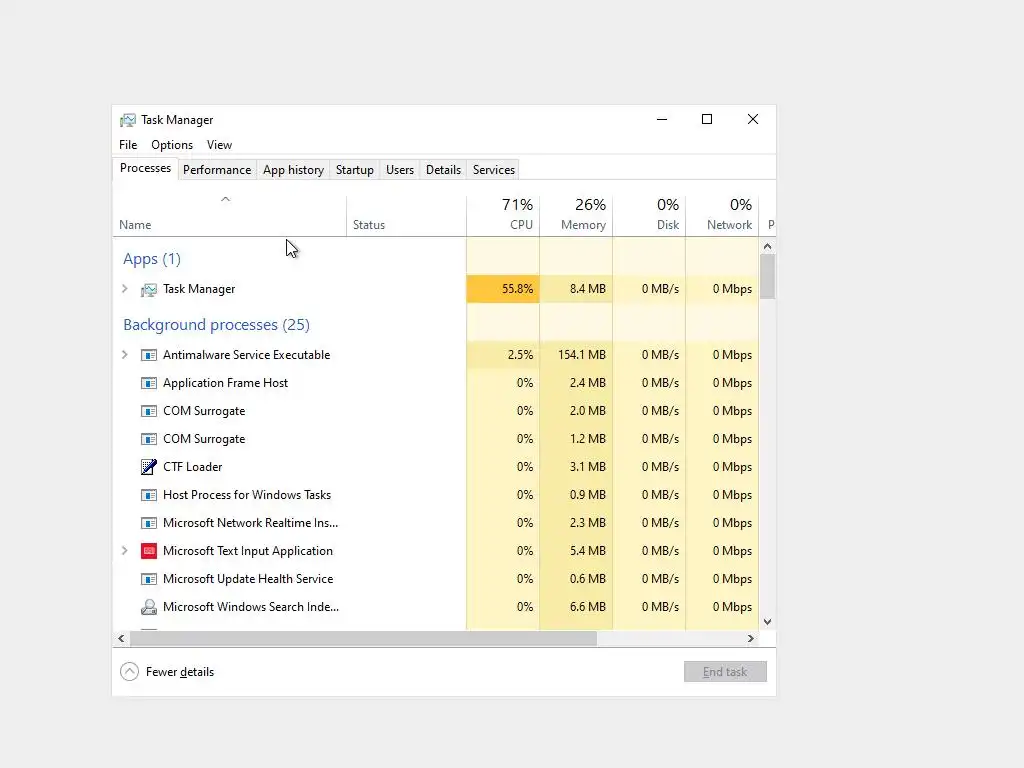Image resolution: width=1024 pixels, height=768 pixels.
Task: Open the File menu
Action: pos(128,145)
